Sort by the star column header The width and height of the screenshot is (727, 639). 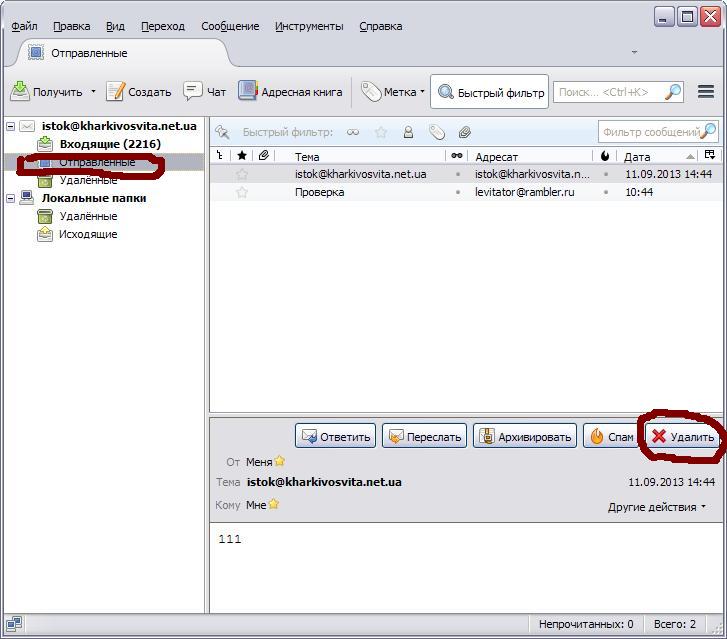click(242, 156)
